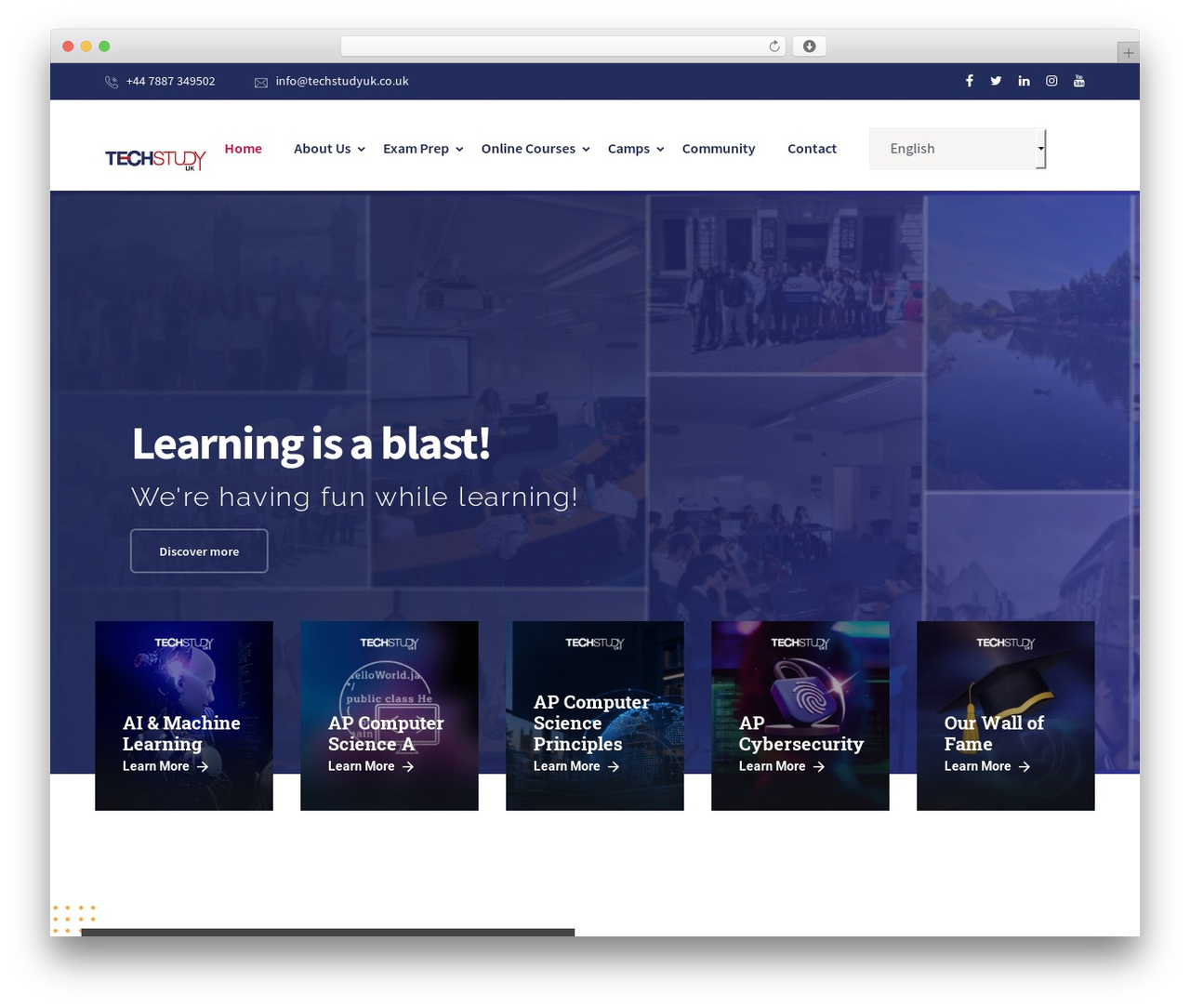
Task: Expand the Online Courses menu chevron
Action: [586, 149]
